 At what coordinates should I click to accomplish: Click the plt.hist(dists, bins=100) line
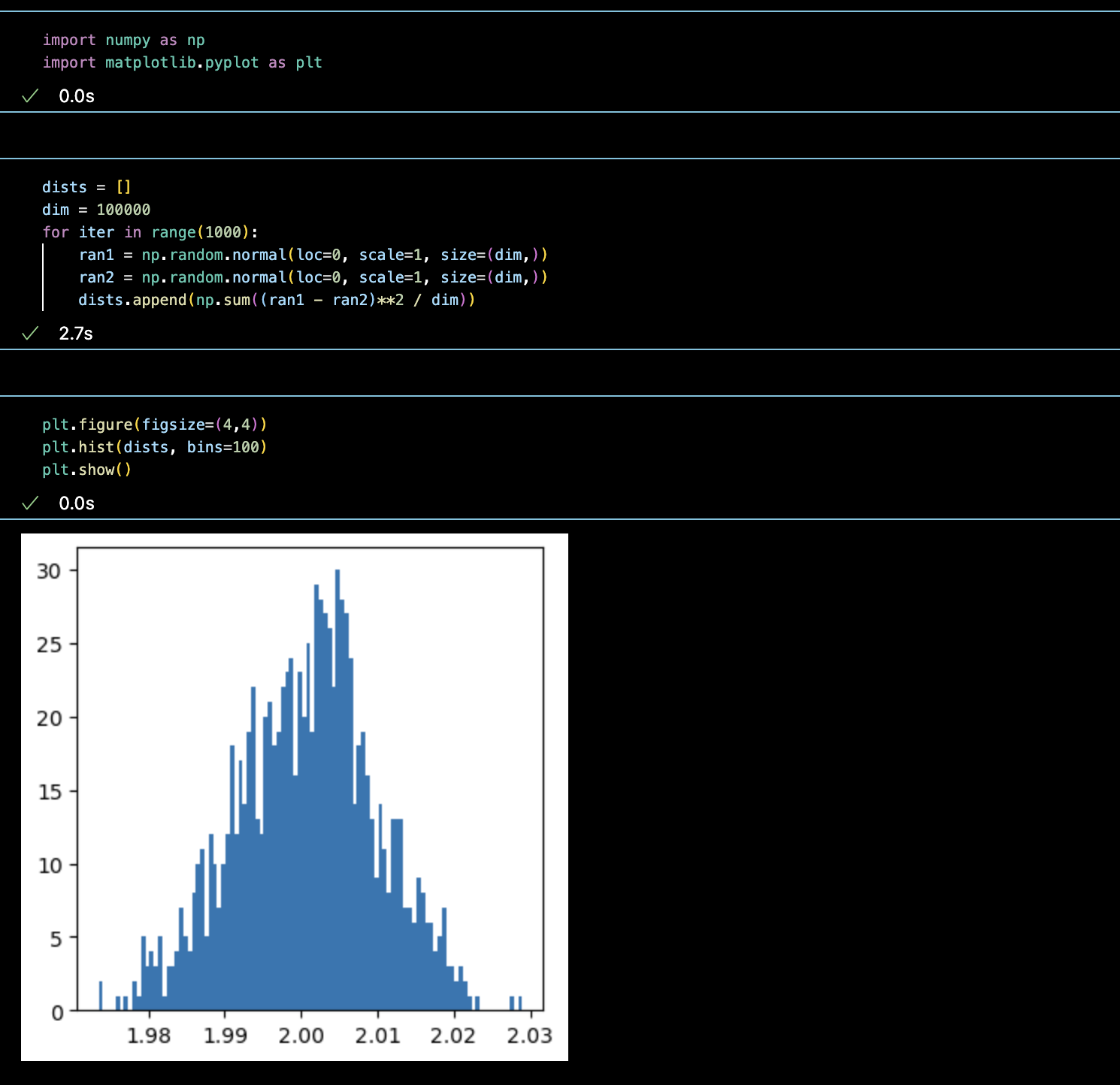[154, 447]
